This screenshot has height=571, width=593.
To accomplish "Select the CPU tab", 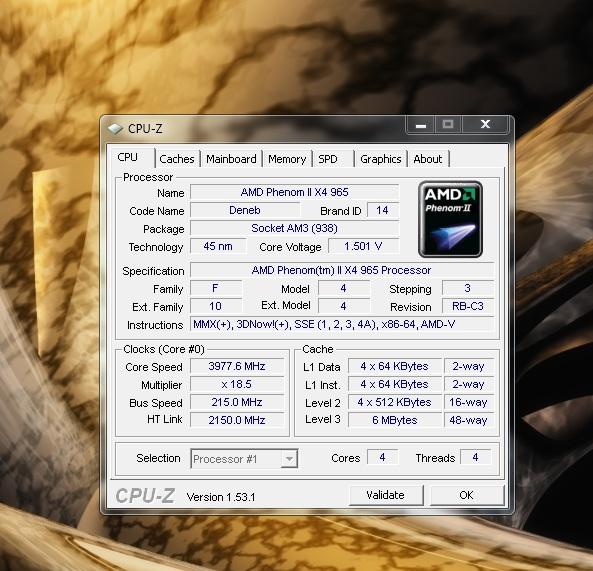I will click(133, 157).
